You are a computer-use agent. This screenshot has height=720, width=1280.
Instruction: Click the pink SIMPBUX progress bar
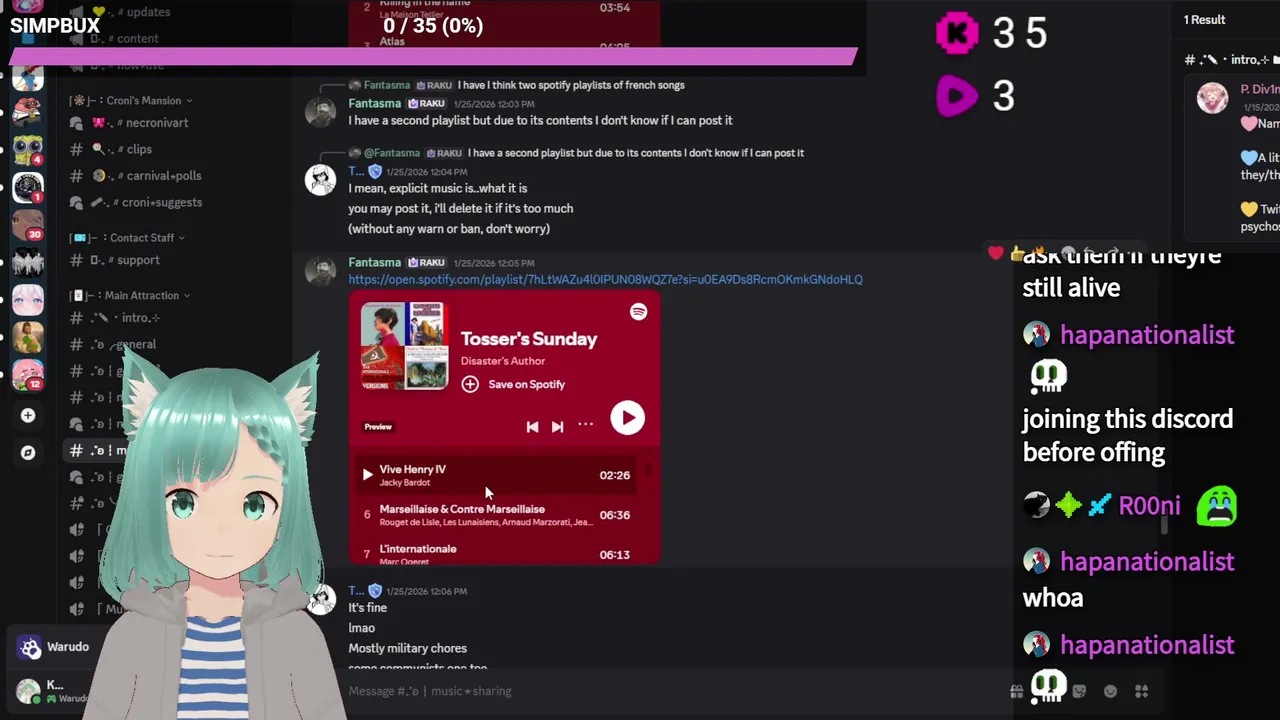(434, 57)
